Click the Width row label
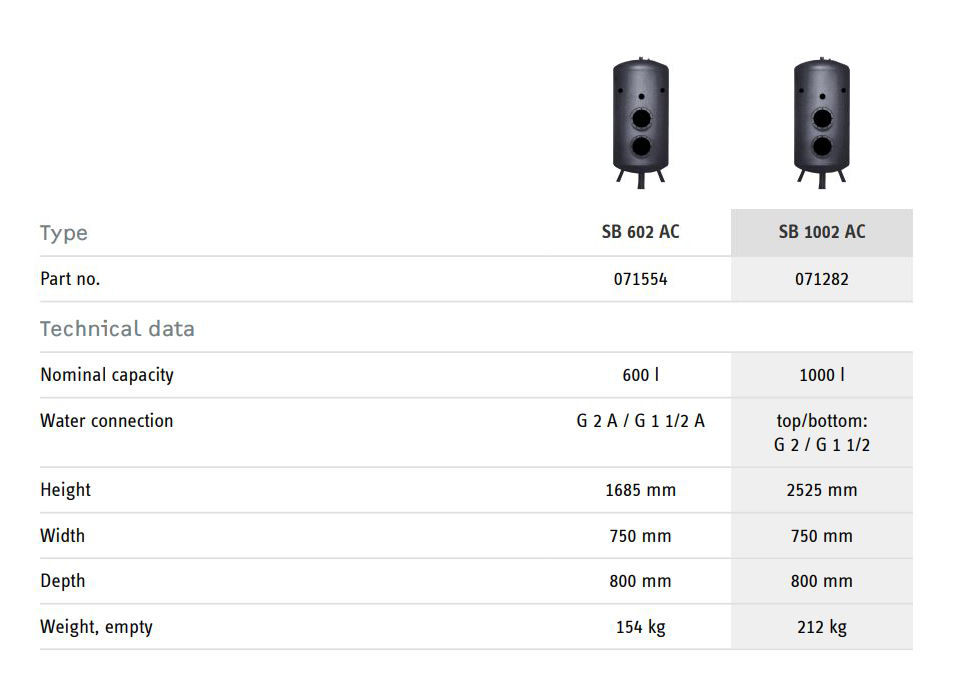Image resolution: width=957 pixels, height=691 pixels. (62, 535)
